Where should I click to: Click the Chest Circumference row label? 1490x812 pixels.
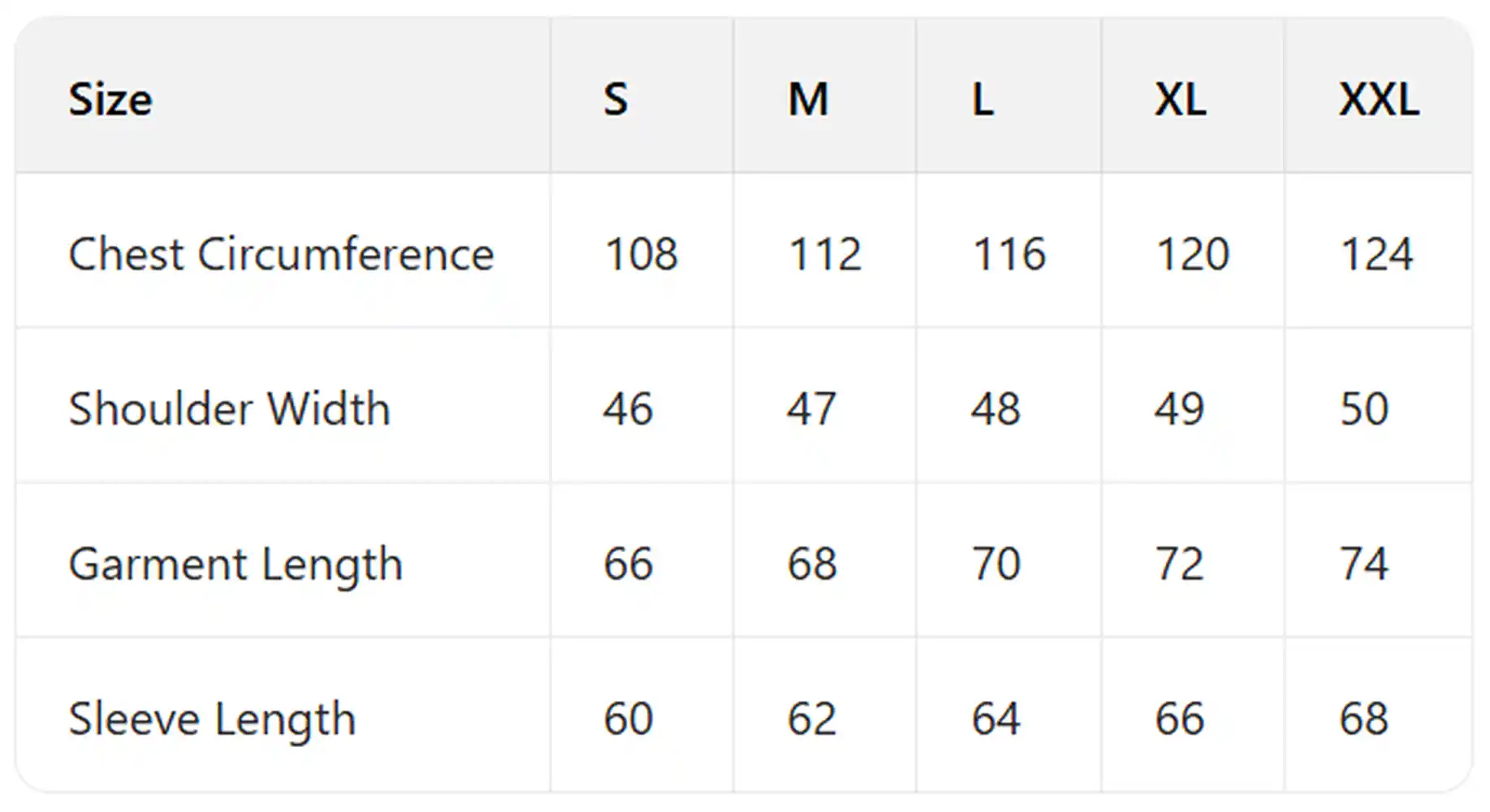point(281,254)
